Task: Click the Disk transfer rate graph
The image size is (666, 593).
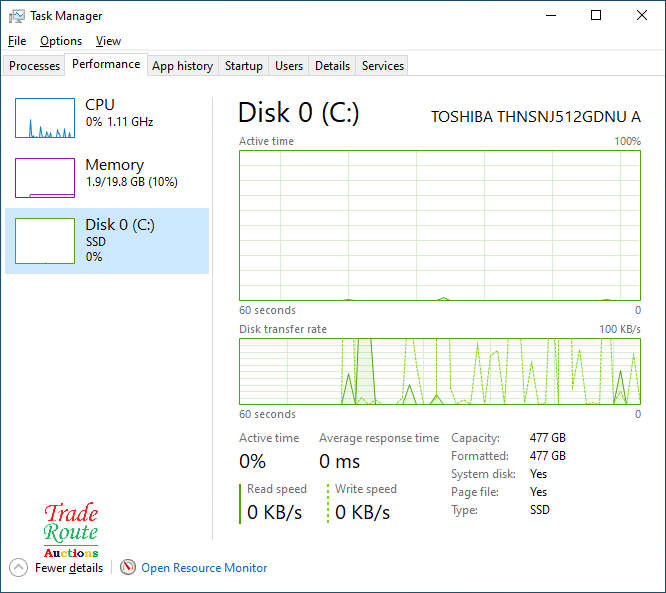Action: [x=440, y=371]
